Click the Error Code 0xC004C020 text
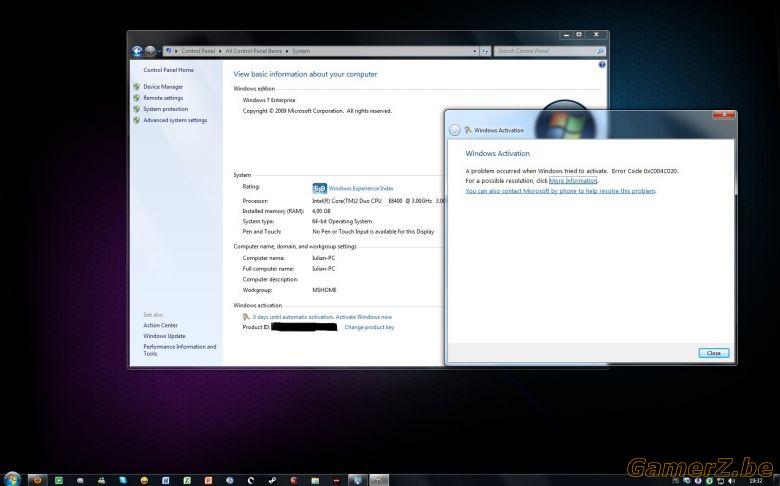The width and height of the screenshot is (780, 486). pyautogui.click(x=645, y=171)
